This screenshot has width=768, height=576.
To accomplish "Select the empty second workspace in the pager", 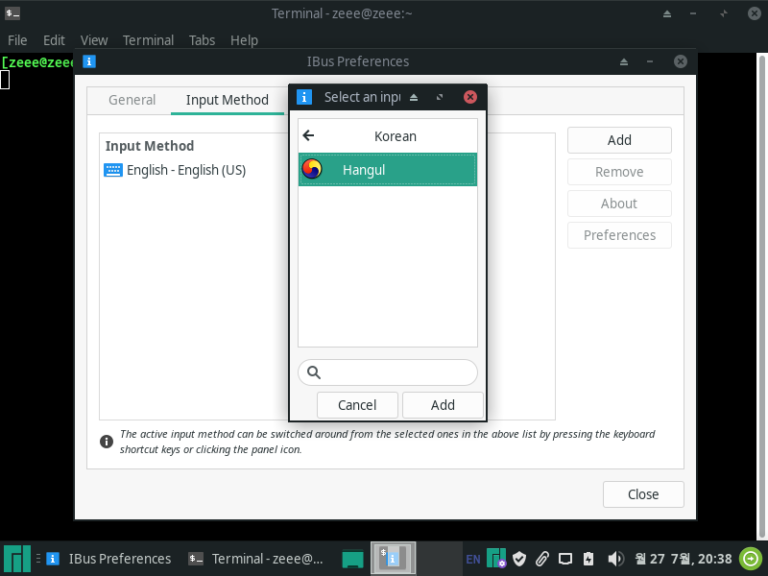I will click(x=439, y=558).
